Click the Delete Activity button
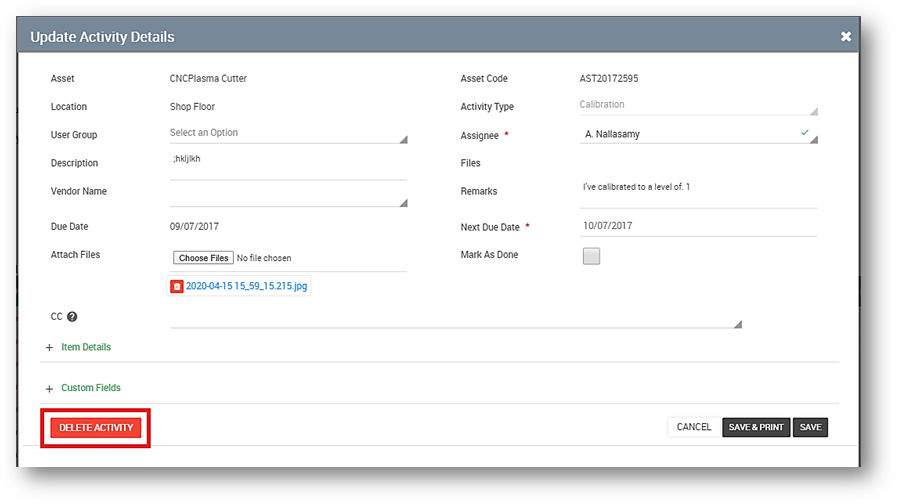This screenshot has height=504, width=898. point(96,428)
